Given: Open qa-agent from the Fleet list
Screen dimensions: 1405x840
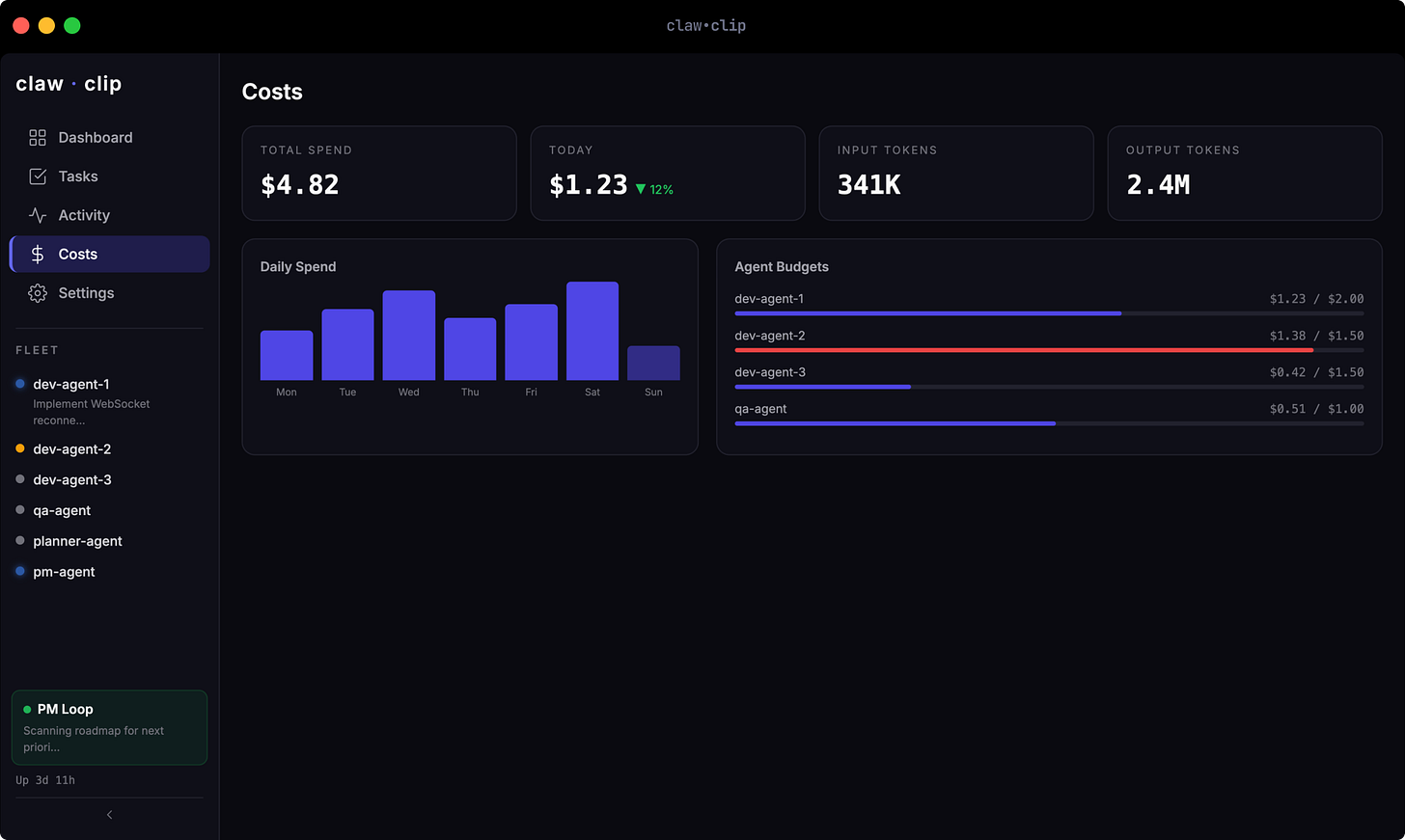Looking at the screenshot, I should [109, 510].
